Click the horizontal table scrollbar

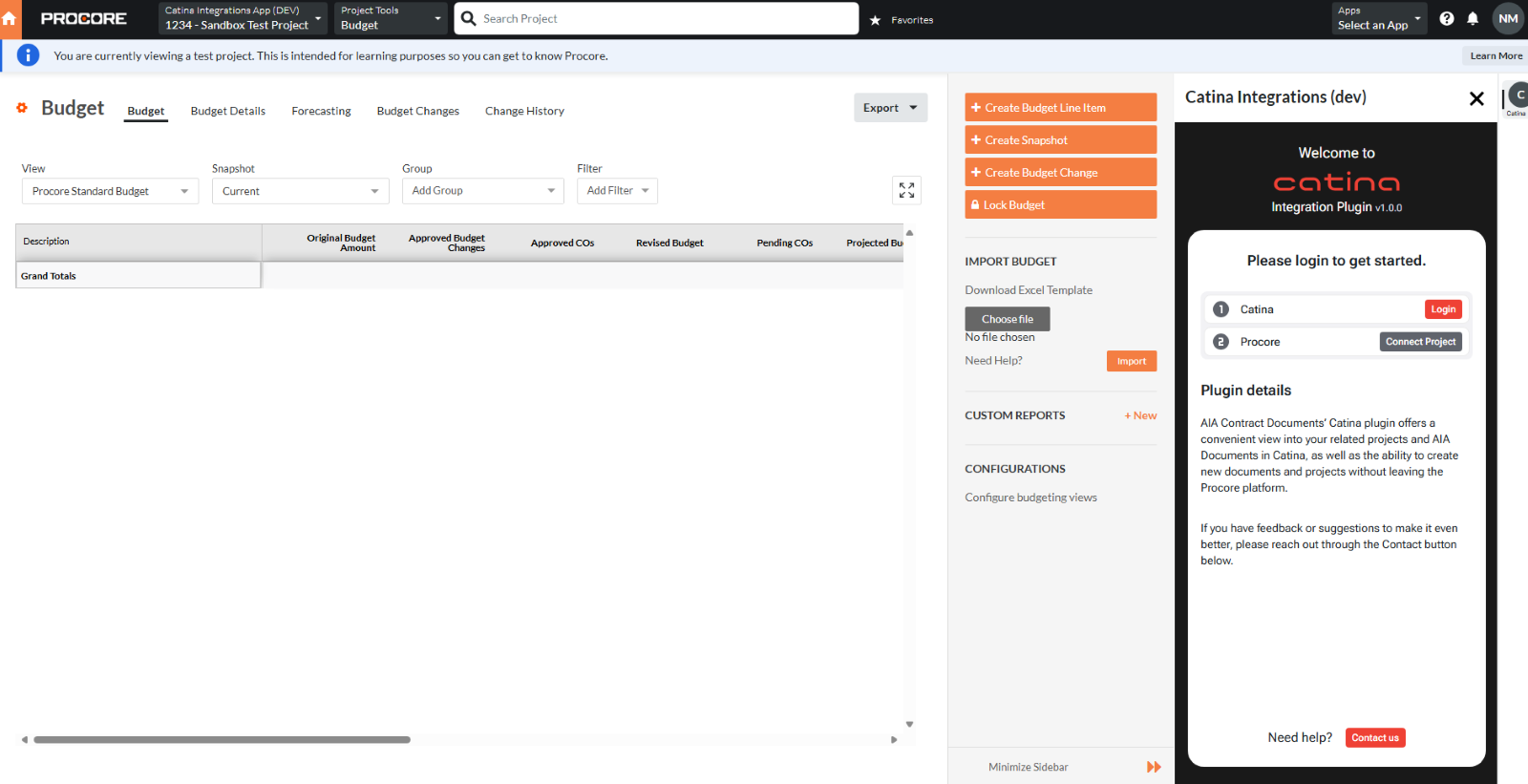point(222,740)
